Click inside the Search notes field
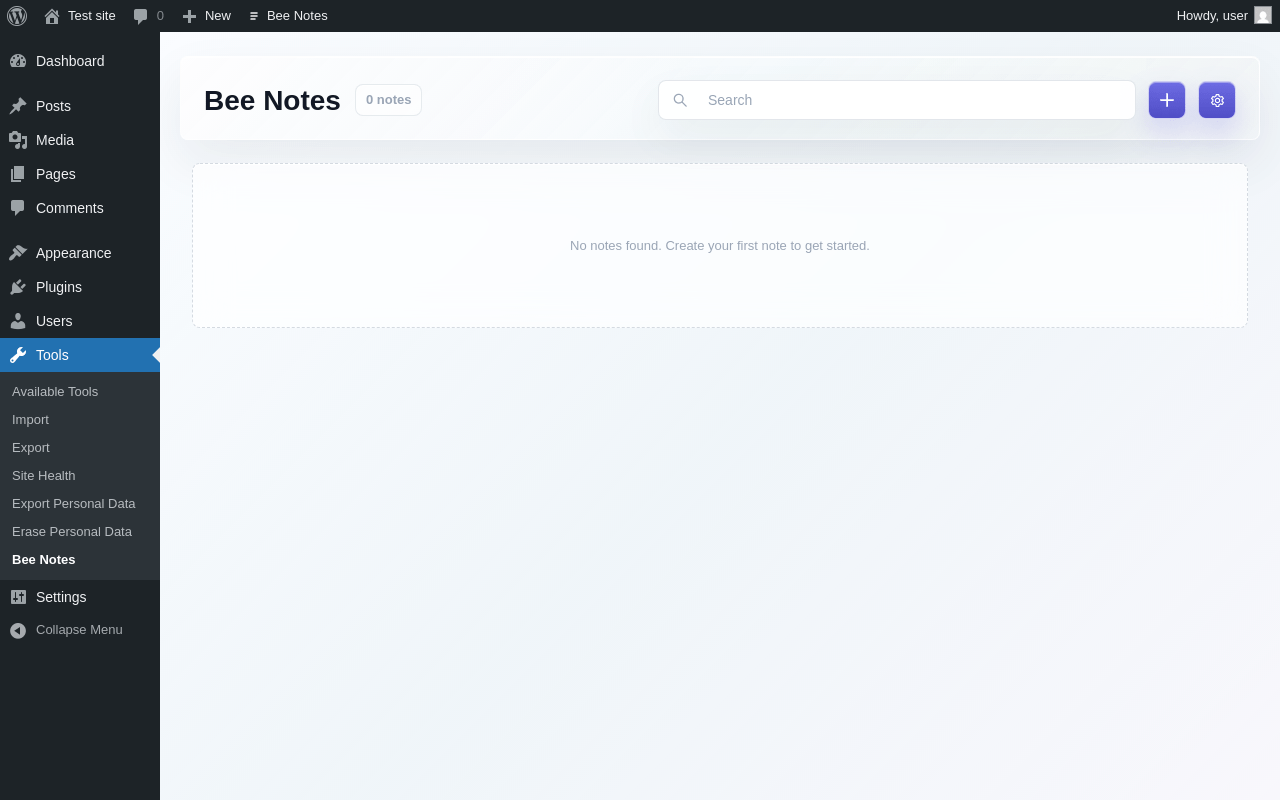 [897, 100]
